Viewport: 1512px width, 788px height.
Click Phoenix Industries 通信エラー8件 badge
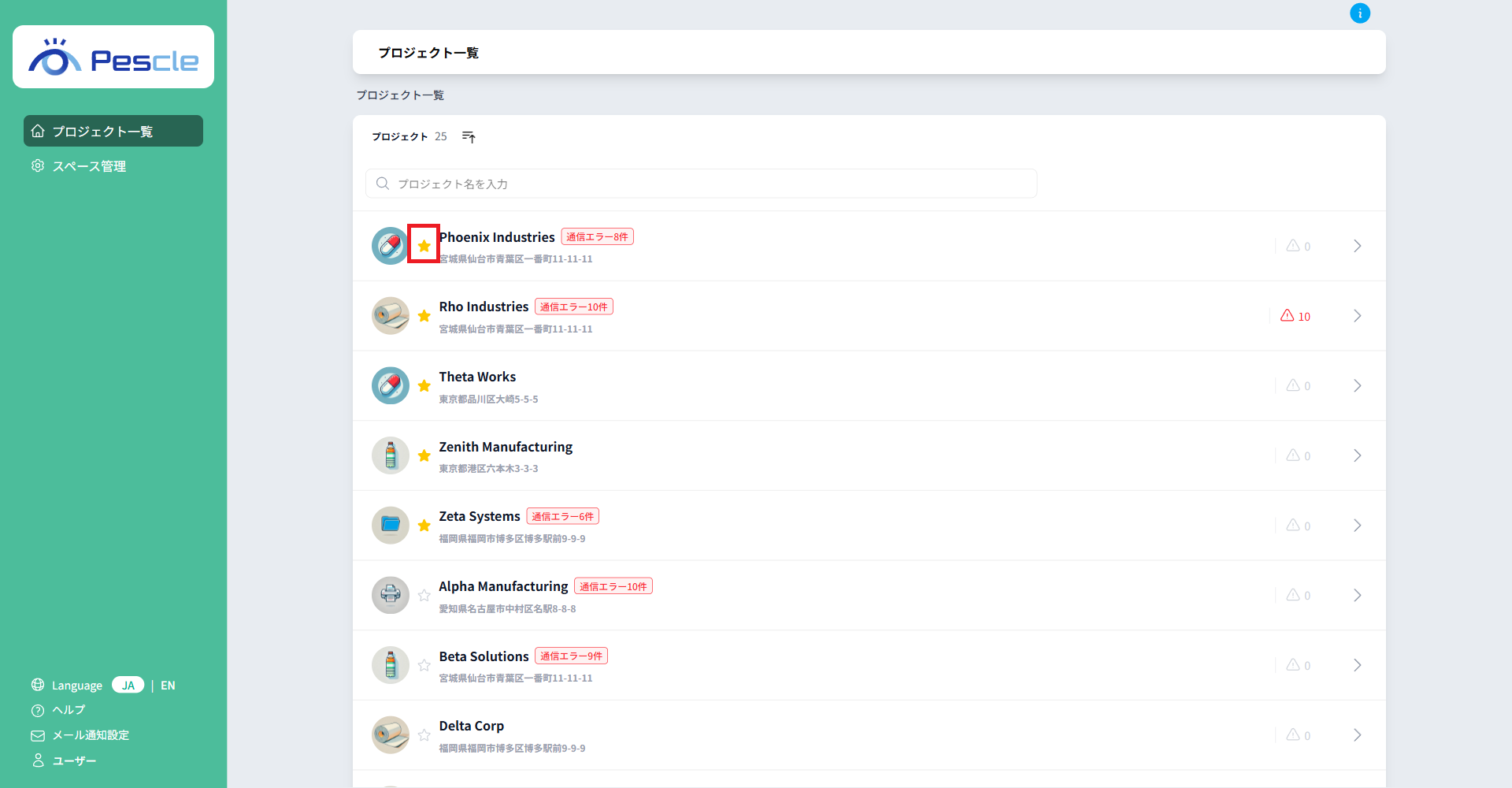coord(598,236)
